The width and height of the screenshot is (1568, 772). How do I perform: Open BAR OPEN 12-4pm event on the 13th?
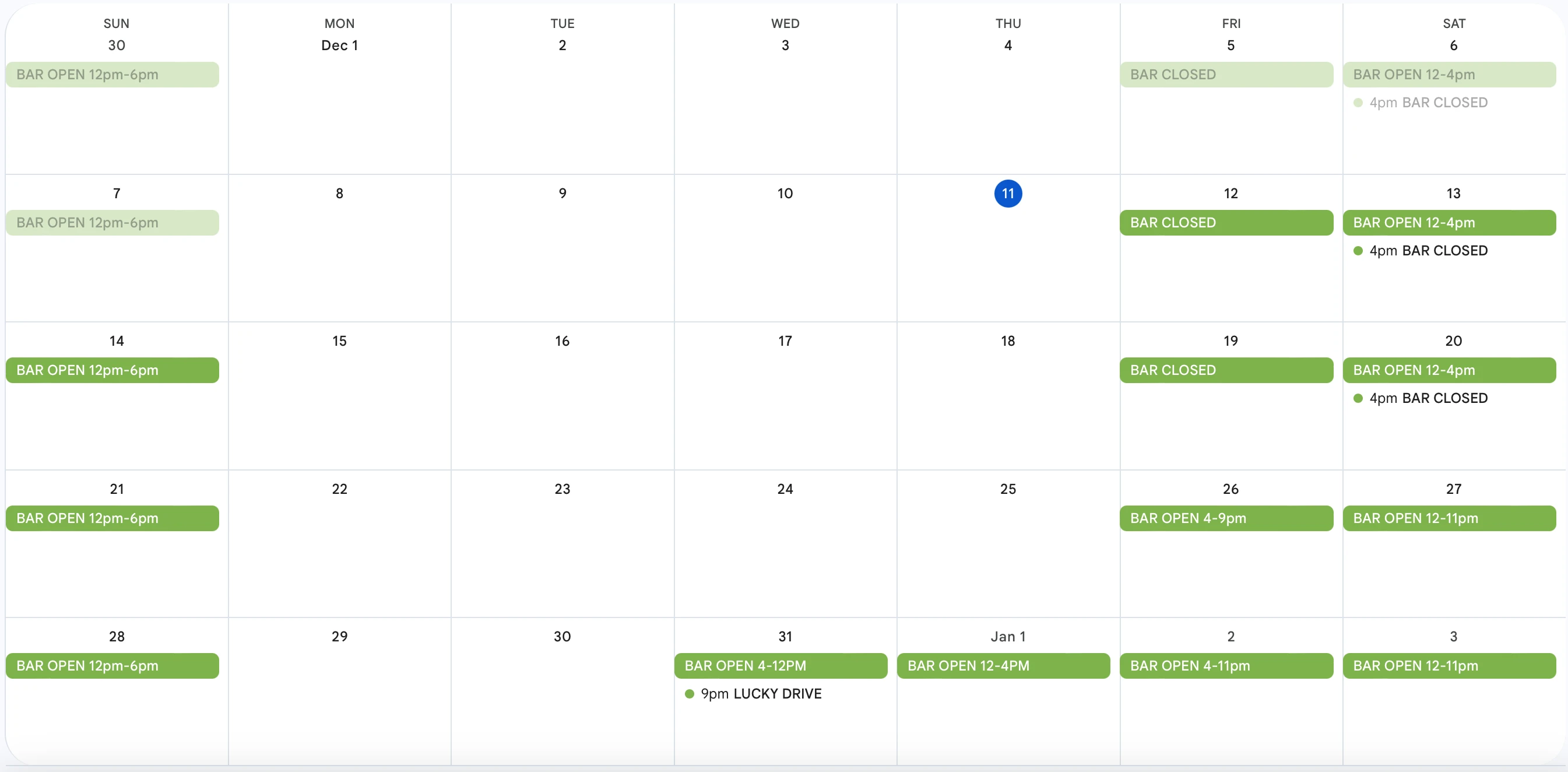coord(1449,223)
